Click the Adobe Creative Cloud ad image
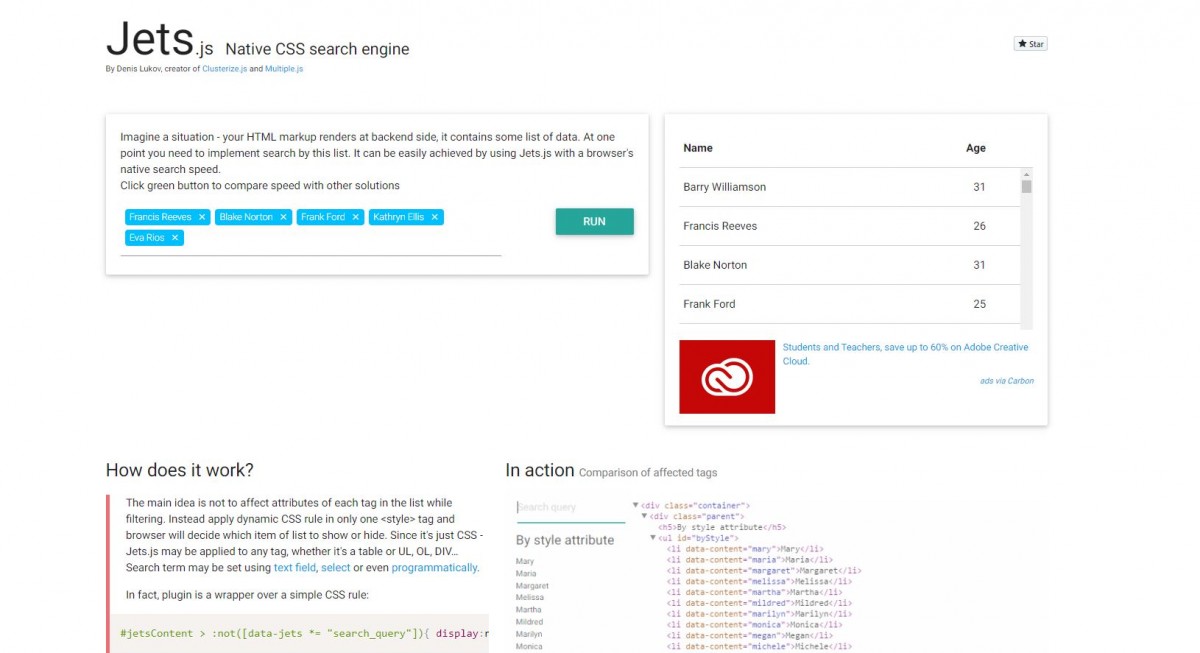This screenshot has width=1200, height=653. coord(727,377)
